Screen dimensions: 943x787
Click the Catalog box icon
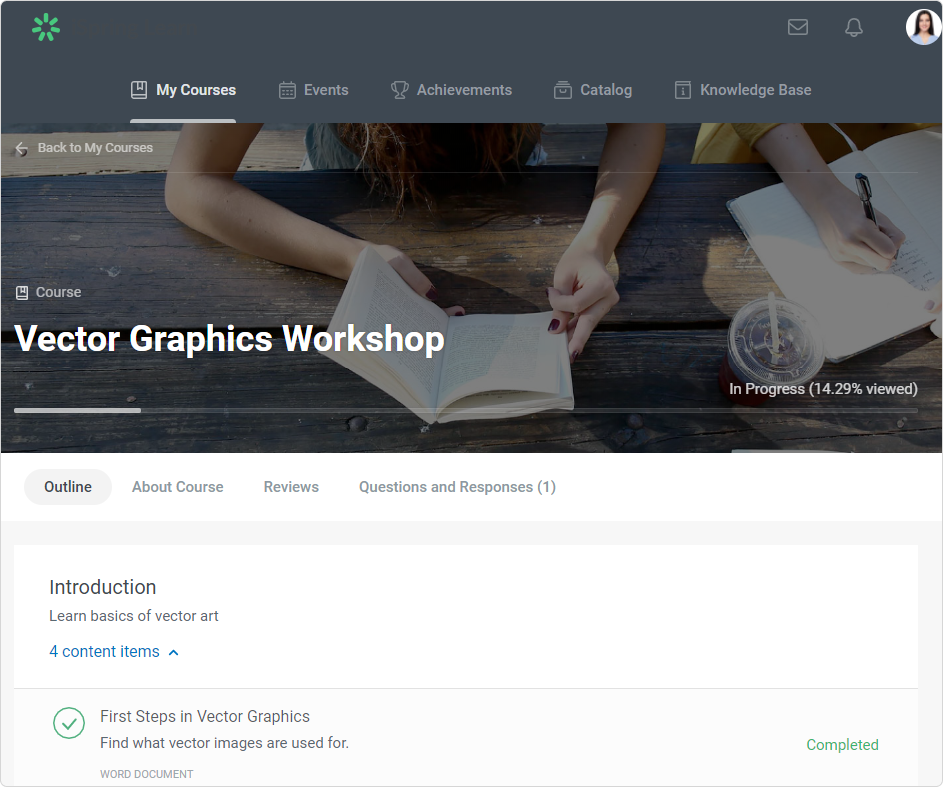point(563,90)
